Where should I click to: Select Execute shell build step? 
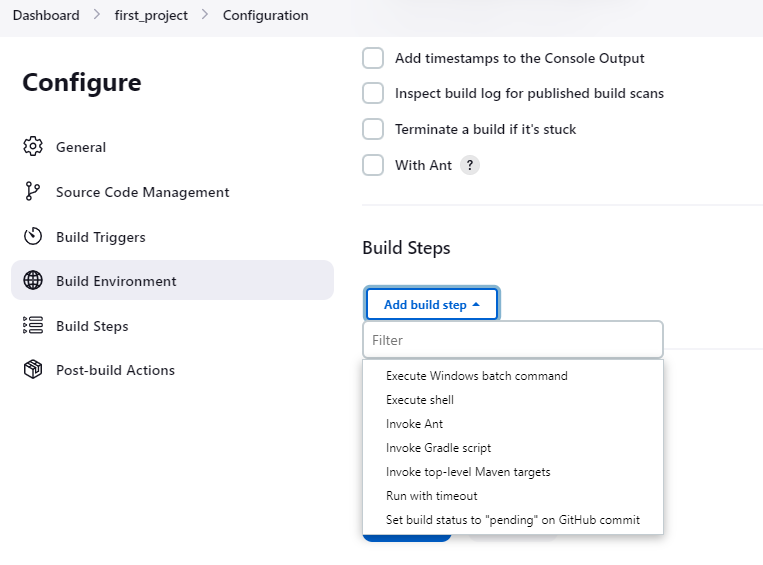pyautogui.click(x=420, y=400)
